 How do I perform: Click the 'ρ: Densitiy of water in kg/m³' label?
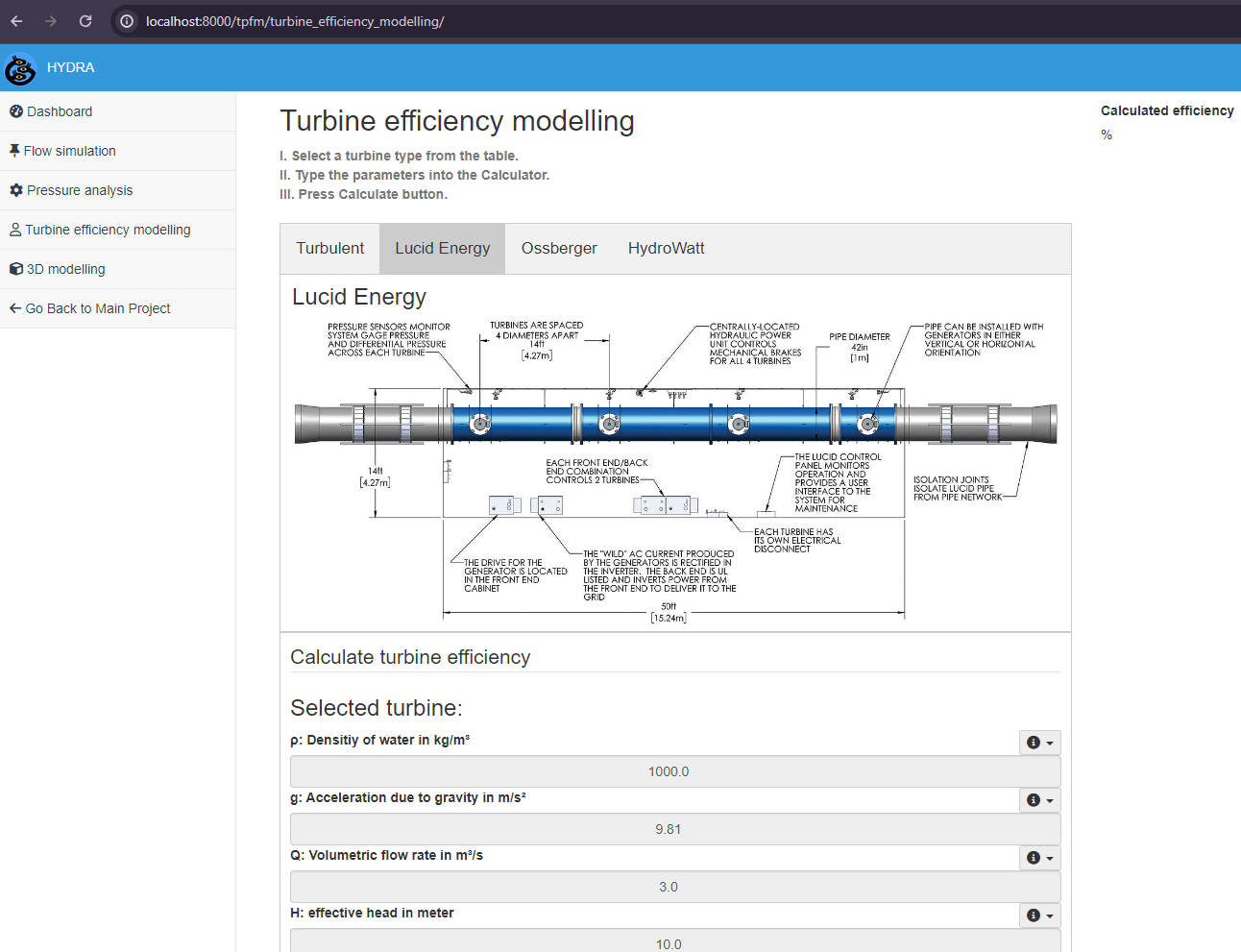click(x=380, y=740)
